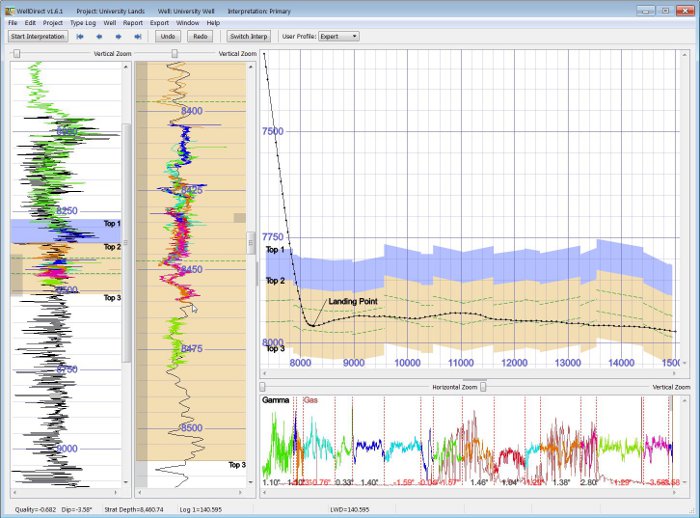Jump to last interpretation segment icon
This screenshot has width=700, height=518.
click(x=138, y=37)
